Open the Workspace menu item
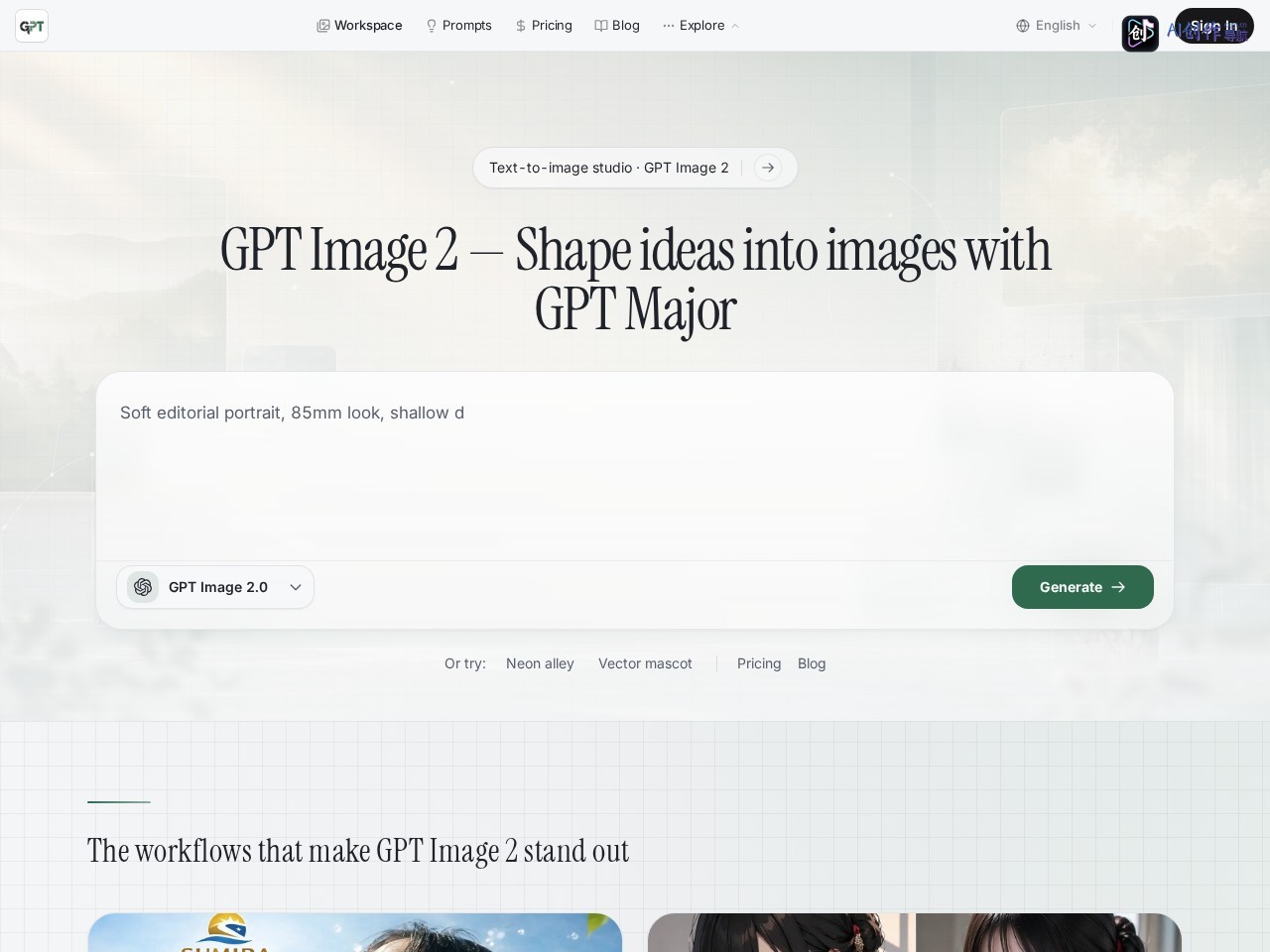The height and width of the screenshot is (952, 1270). click(359, 26)
